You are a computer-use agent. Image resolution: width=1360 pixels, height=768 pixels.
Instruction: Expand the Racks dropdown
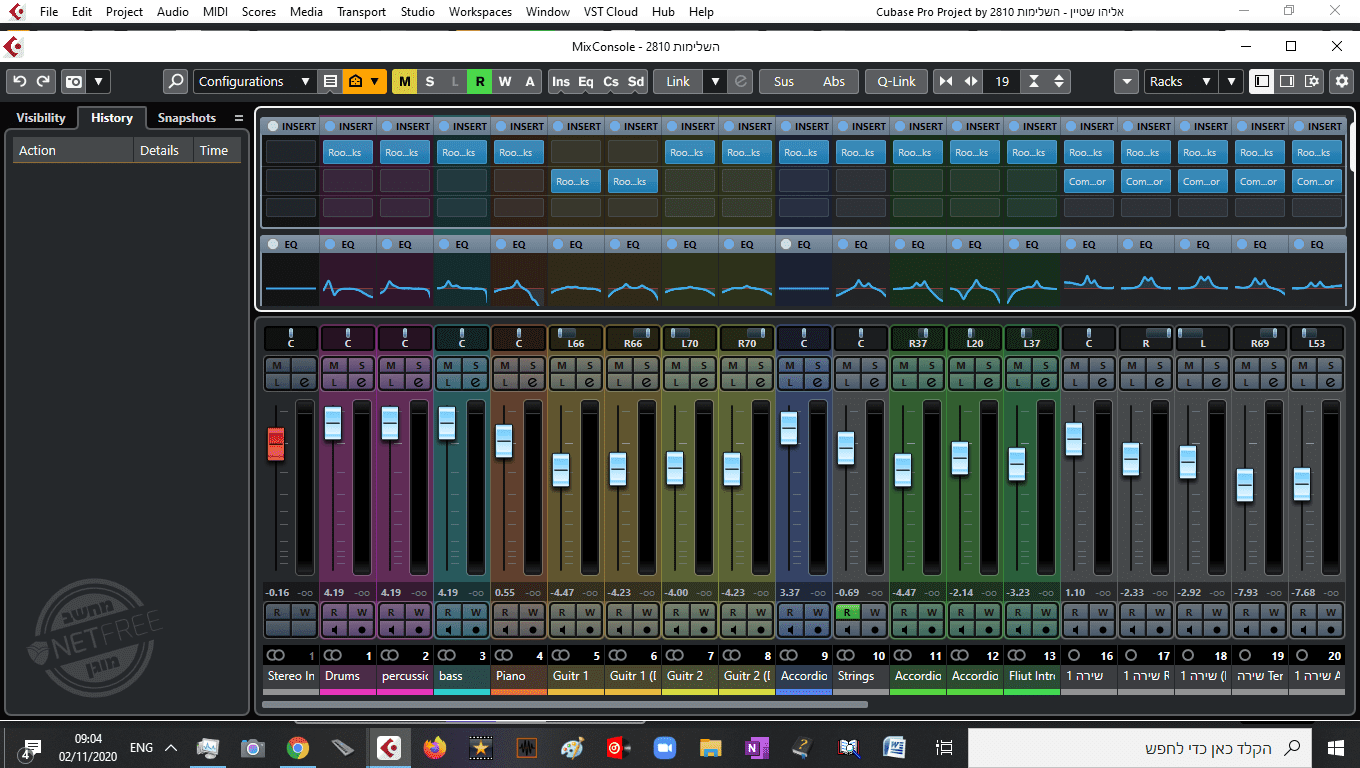pyautogui.click(x=1178, y=82)
